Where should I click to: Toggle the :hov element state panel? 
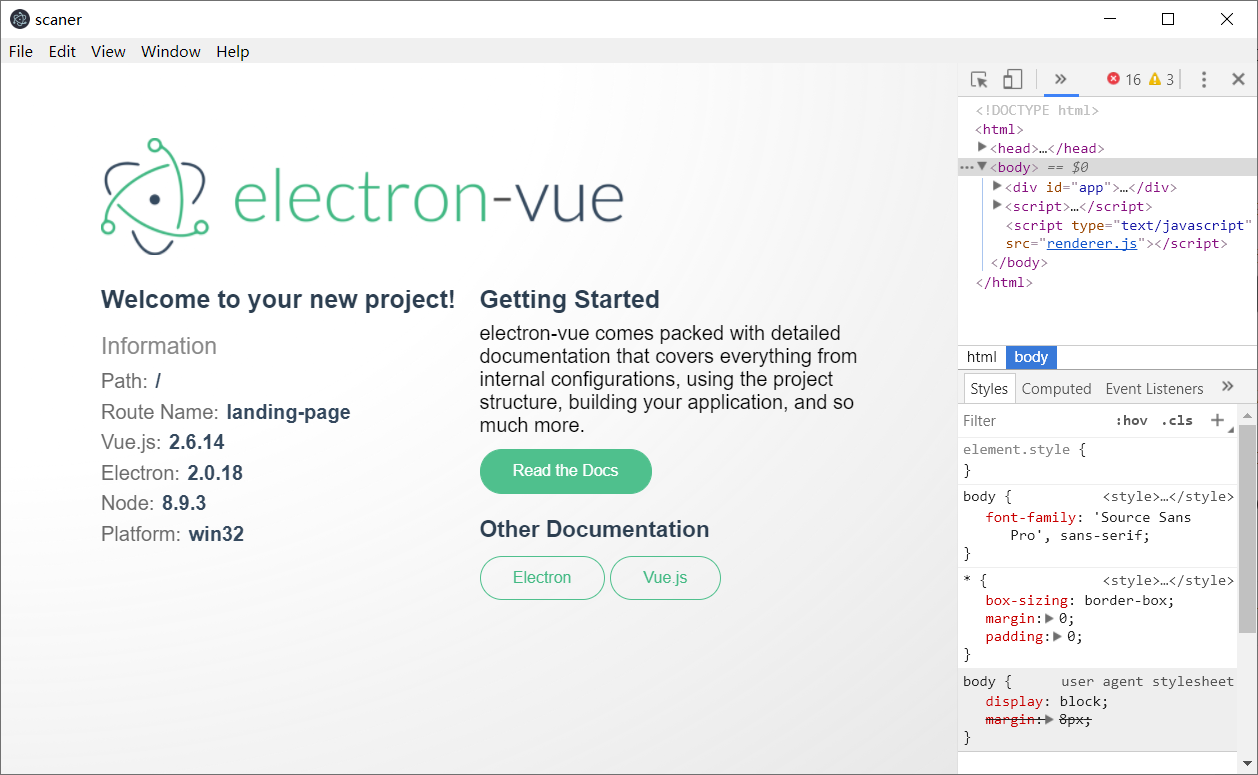(x=1132, y=421)
